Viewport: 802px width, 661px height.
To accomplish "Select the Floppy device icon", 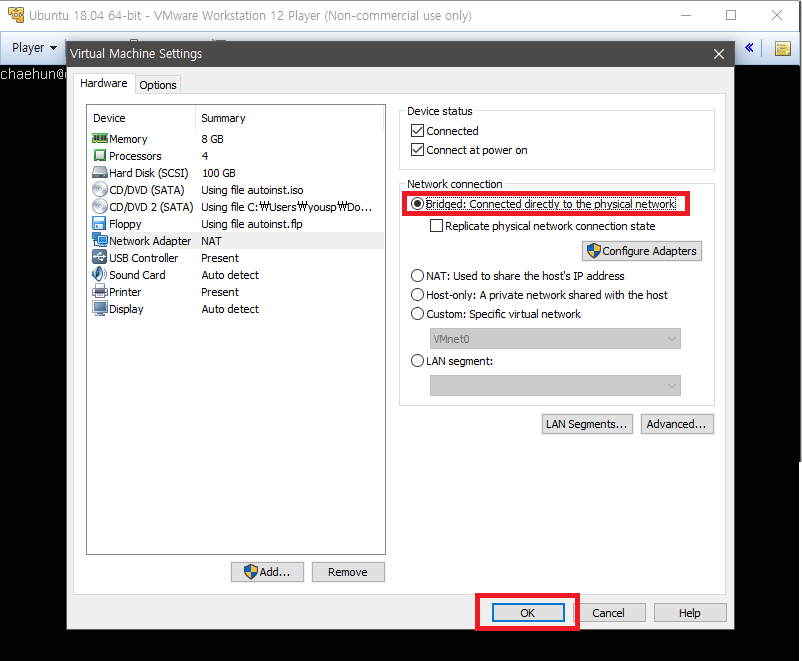I will pyautogui.click(x=99, y=224).
